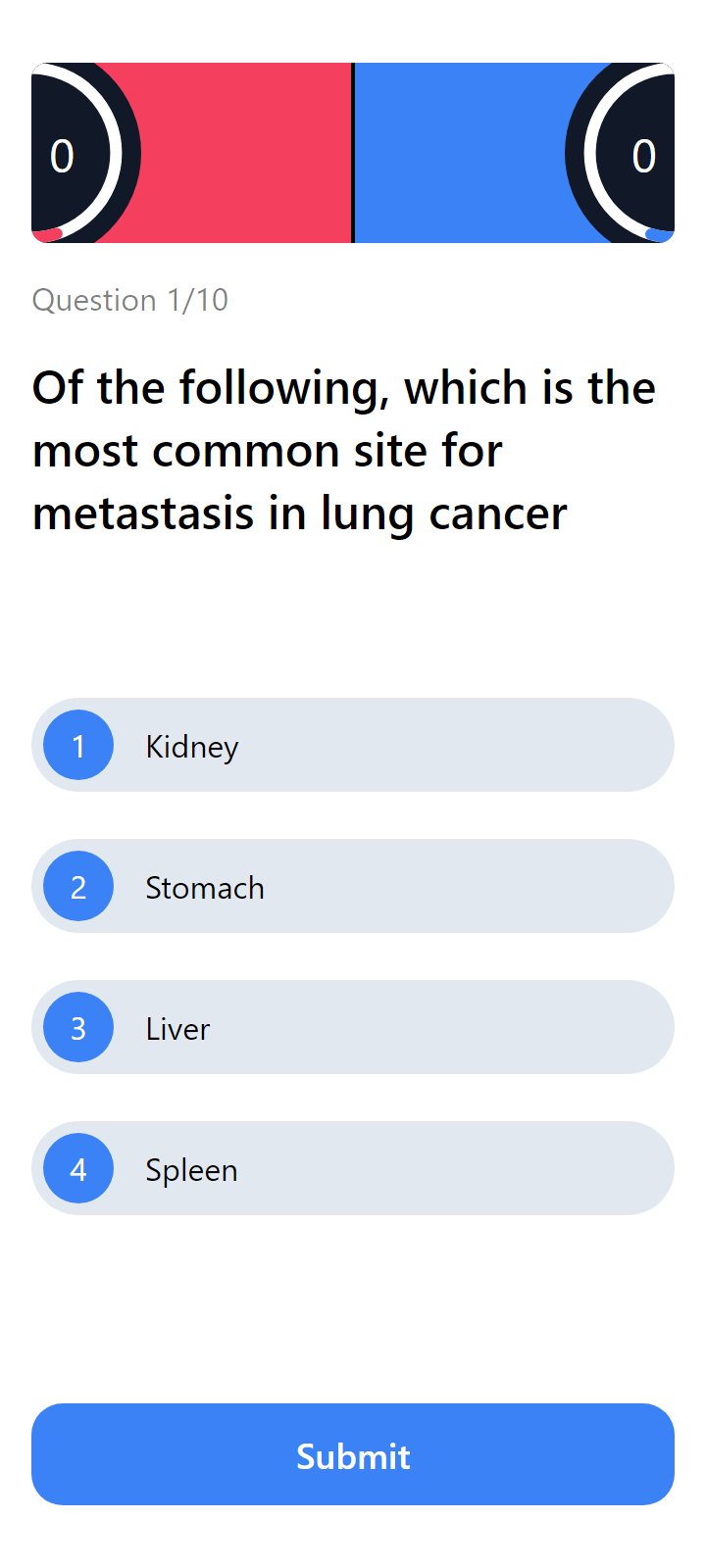Select Spleen as the answer
The image size is (706, 1568).
(x=353, y=1168)
